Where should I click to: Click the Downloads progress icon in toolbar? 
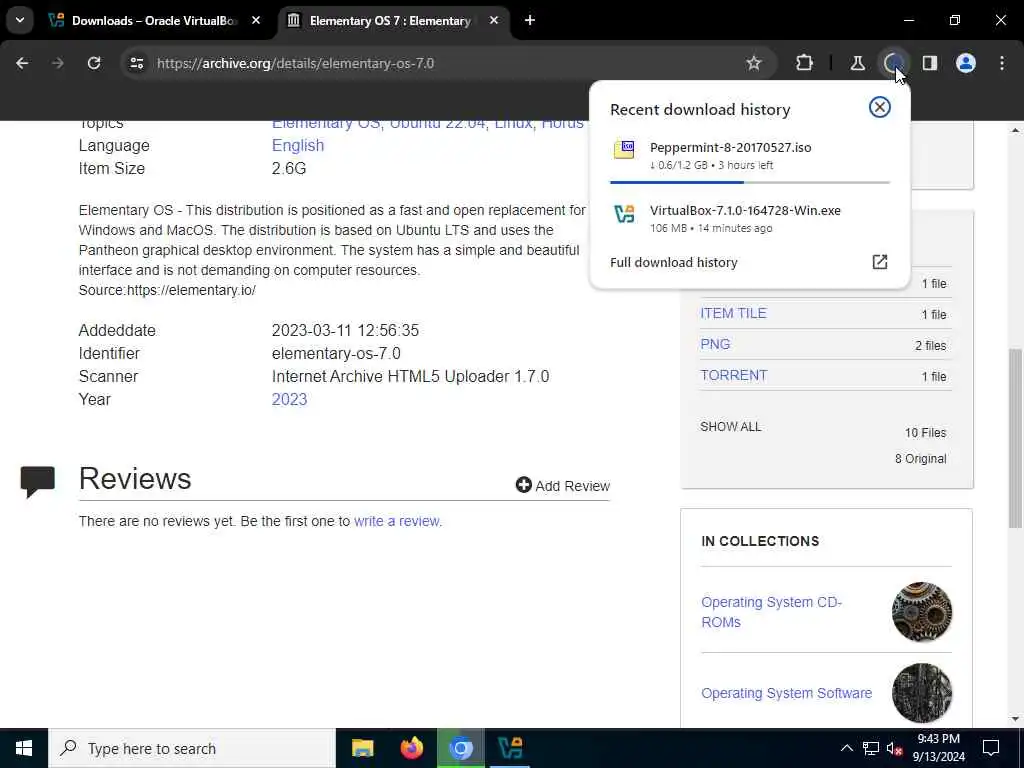pos(893,63)
